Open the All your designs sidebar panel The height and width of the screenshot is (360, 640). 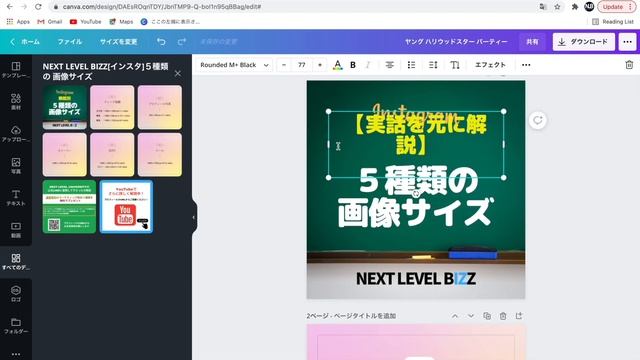coord(16,262)
